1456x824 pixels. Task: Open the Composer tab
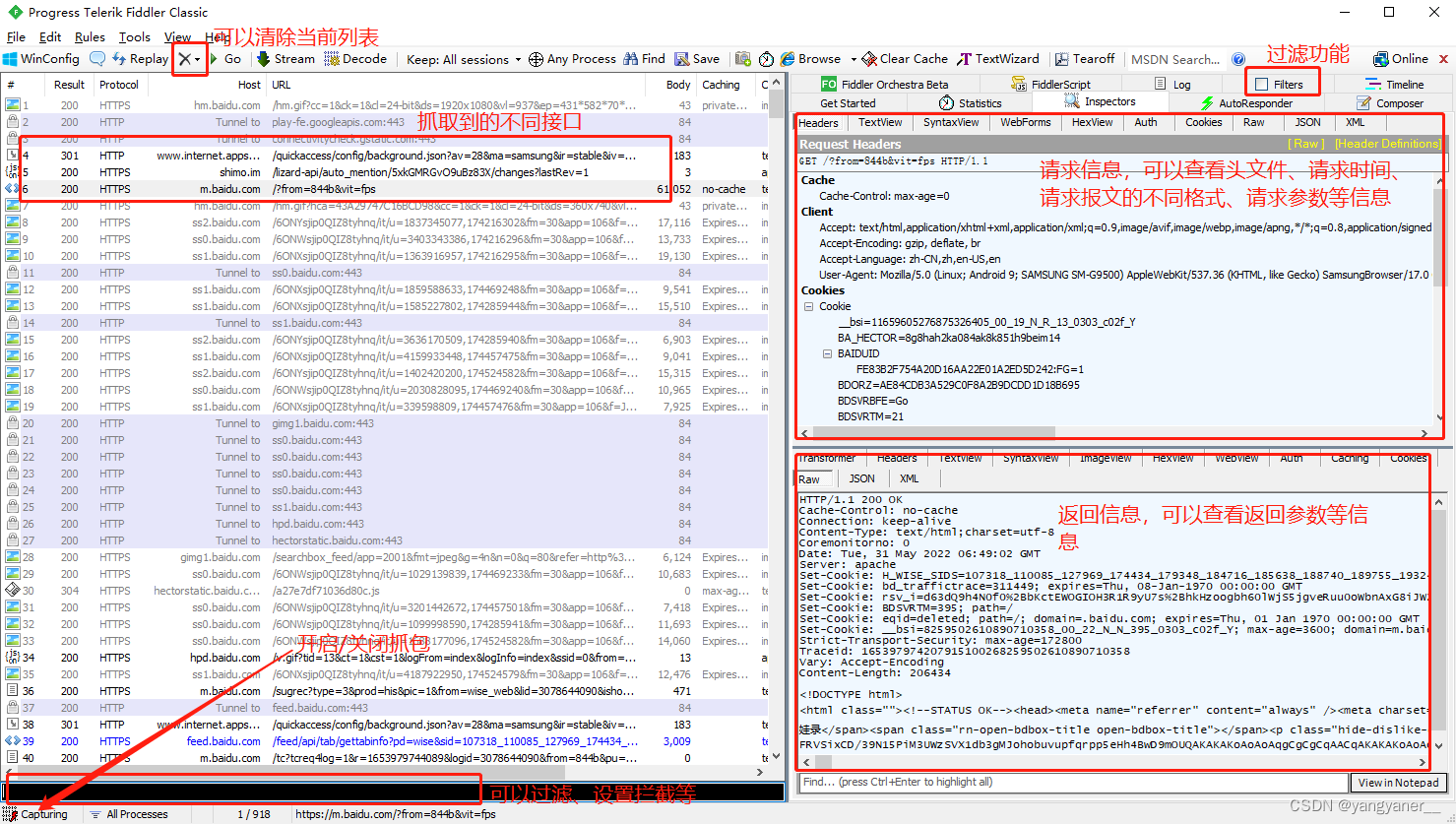1390,103
